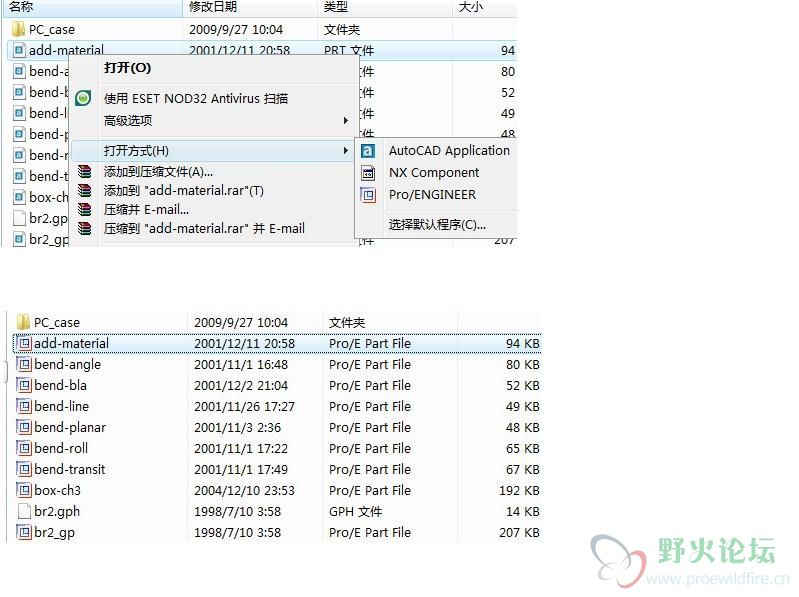Select the bend-roll file name
The width and height of the screenshot is (799, 597).
[x=61, y=448]
